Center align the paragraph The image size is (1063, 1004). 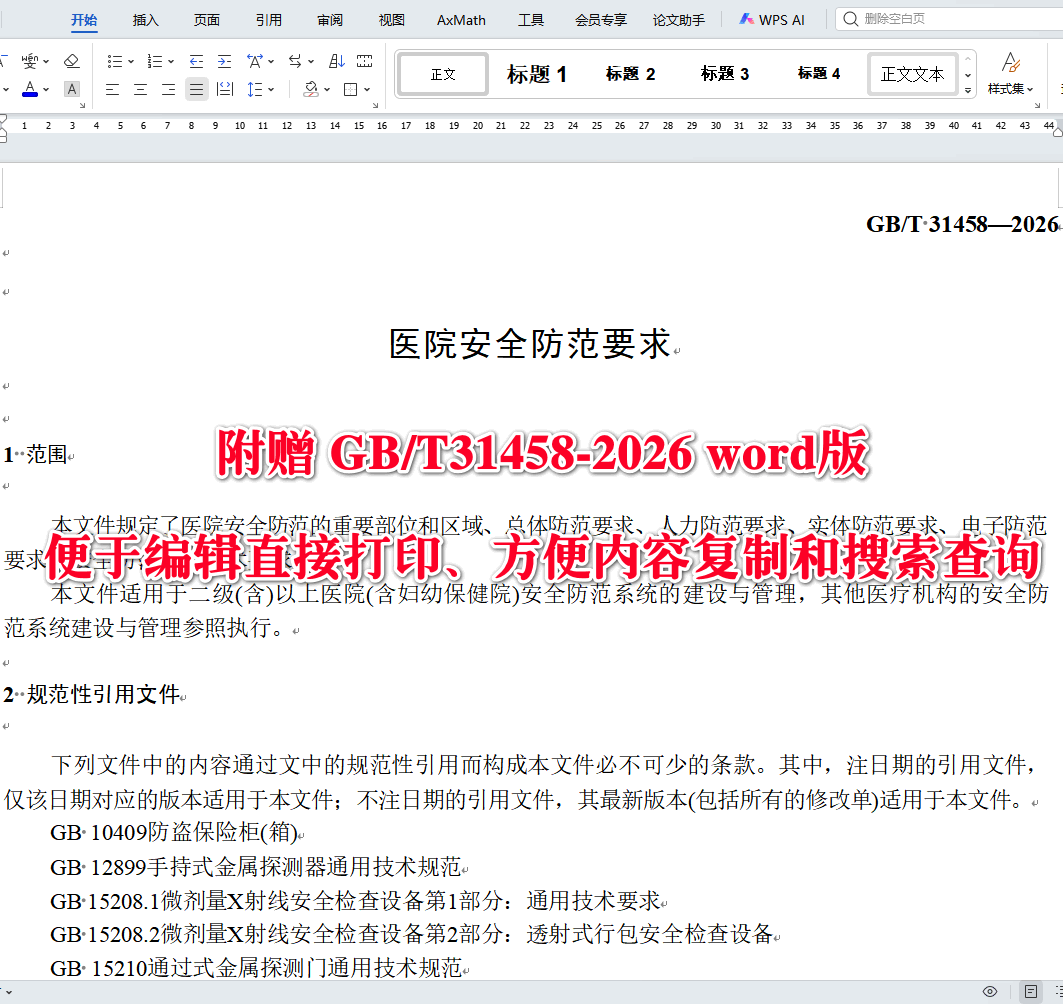(138, 89)
